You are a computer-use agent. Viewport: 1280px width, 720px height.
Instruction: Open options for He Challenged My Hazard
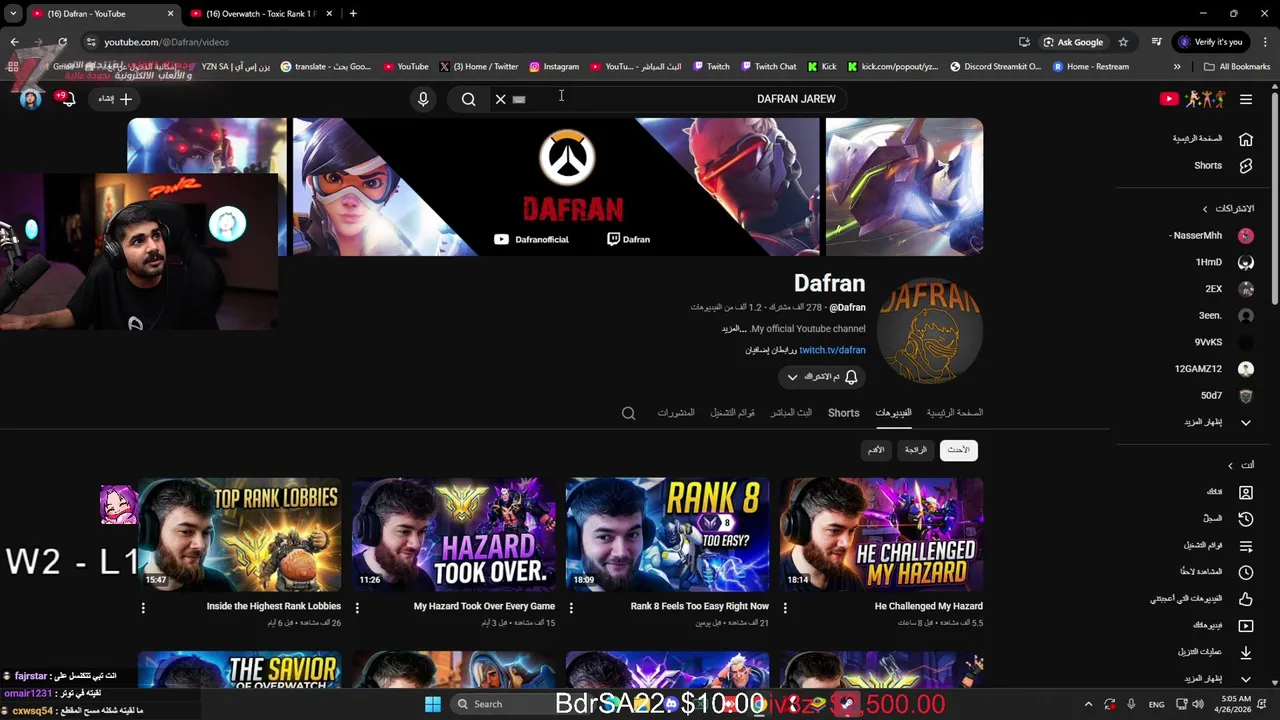tap(785, 607)
